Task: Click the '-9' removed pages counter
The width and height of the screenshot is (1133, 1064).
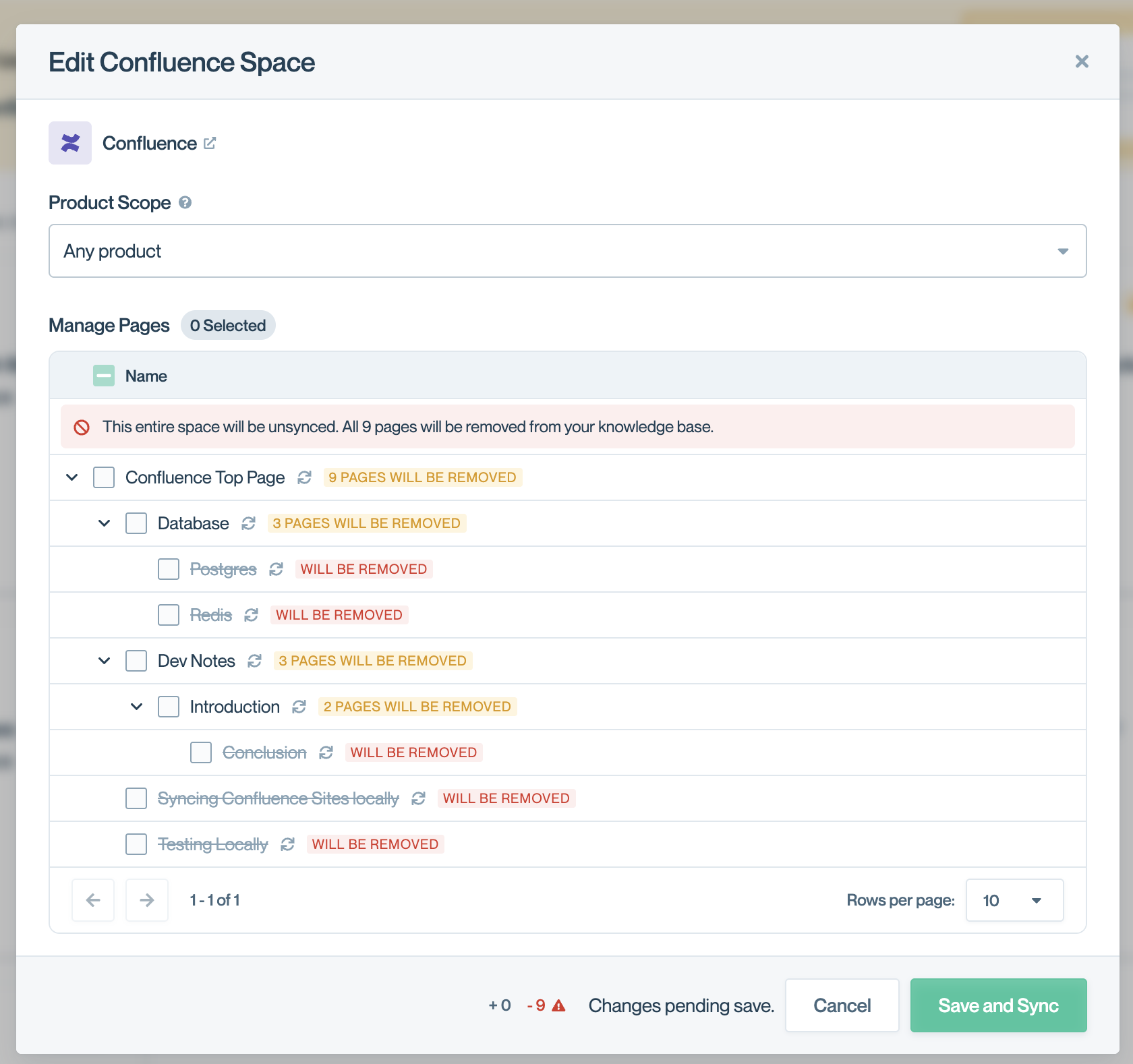Action: (x=536, y=1005)
